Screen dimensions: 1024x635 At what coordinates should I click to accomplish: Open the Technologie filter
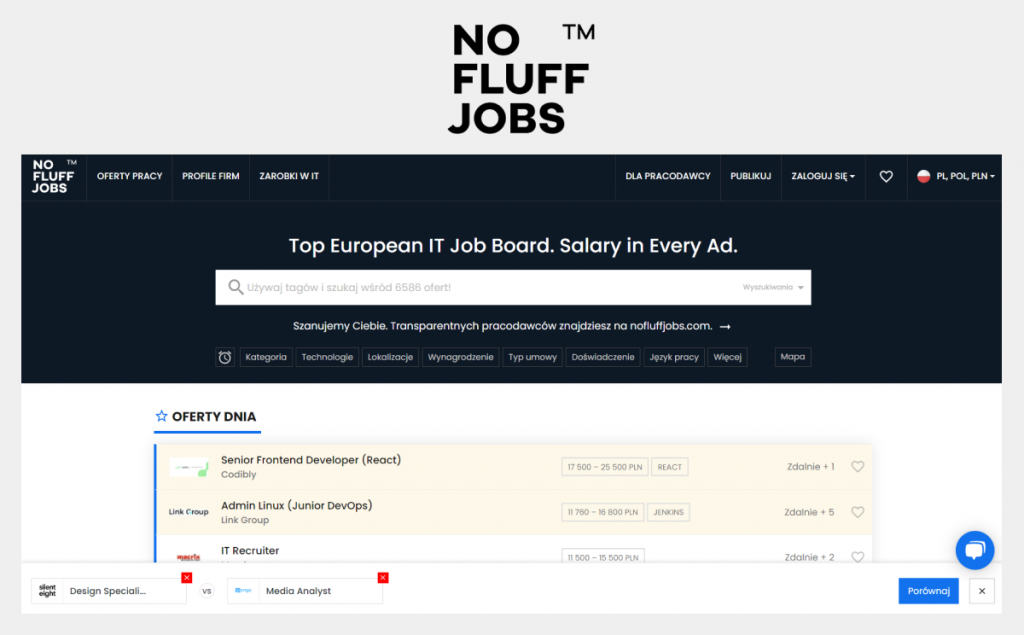click(327, 357)
